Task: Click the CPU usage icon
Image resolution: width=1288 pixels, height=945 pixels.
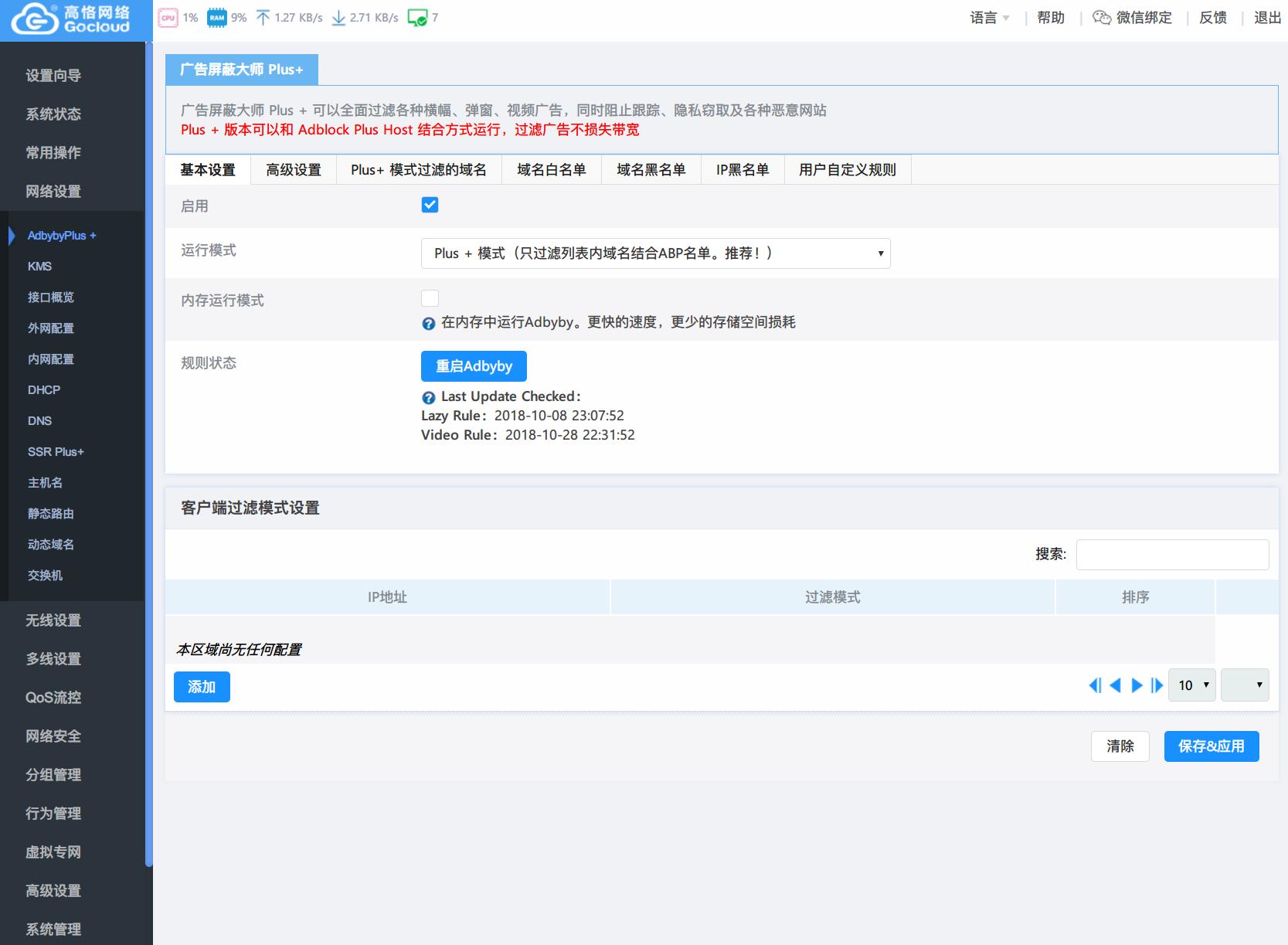Action: pyautogui.click(x=168, y=18)
